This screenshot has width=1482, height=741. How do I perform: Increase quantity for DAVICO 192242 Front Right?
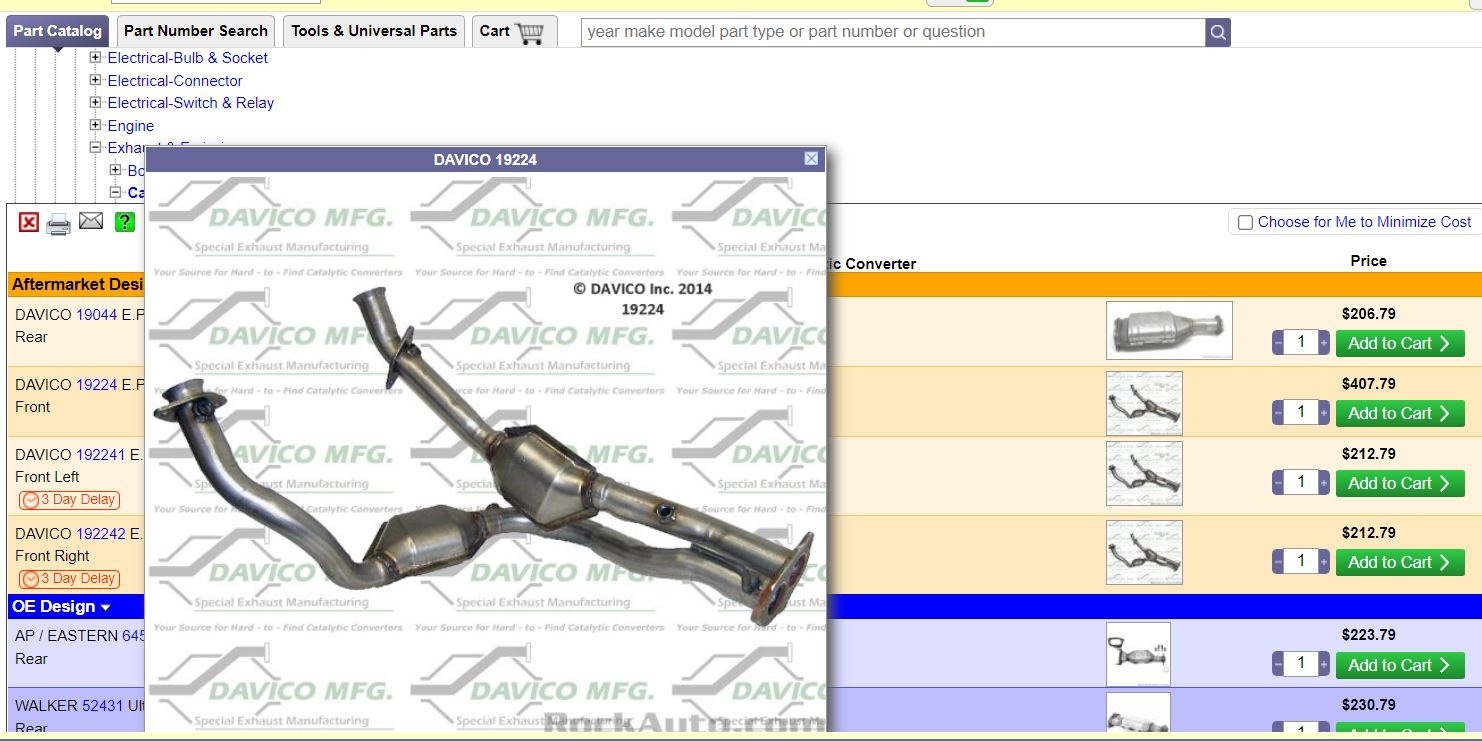click(1324, 562)
